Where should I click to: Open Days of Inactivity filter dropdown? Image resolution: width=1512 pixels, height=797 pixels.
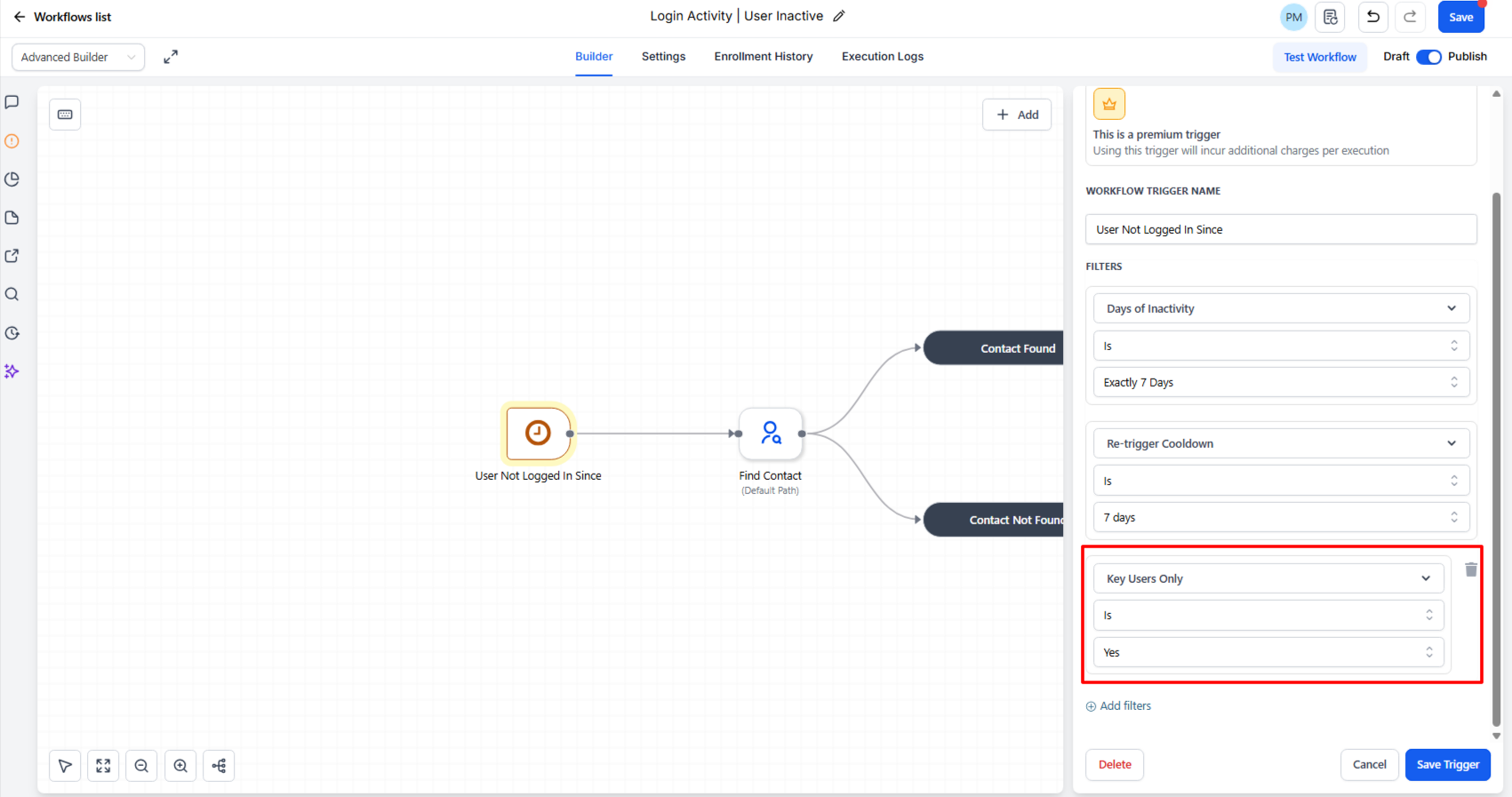point(1281,308)
